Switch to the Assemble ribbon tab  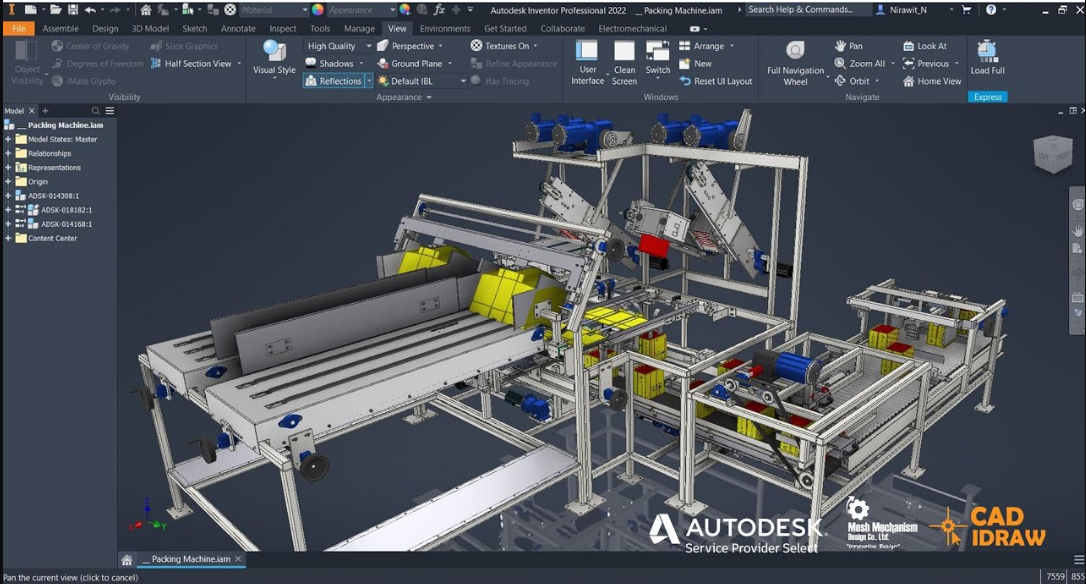tap(60, 28)
